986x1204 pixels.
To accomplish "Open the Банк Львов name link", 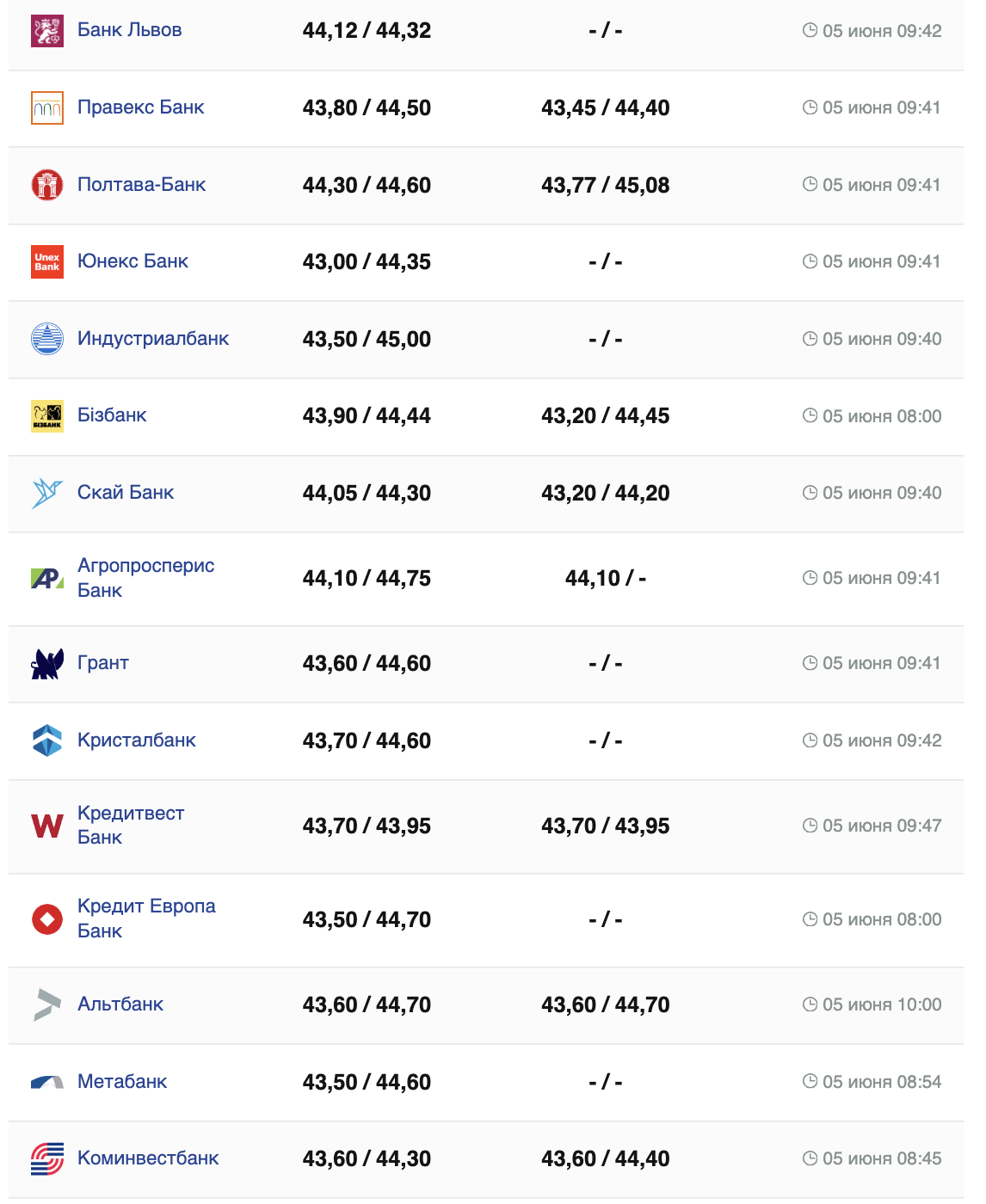I will coord(130,30).
